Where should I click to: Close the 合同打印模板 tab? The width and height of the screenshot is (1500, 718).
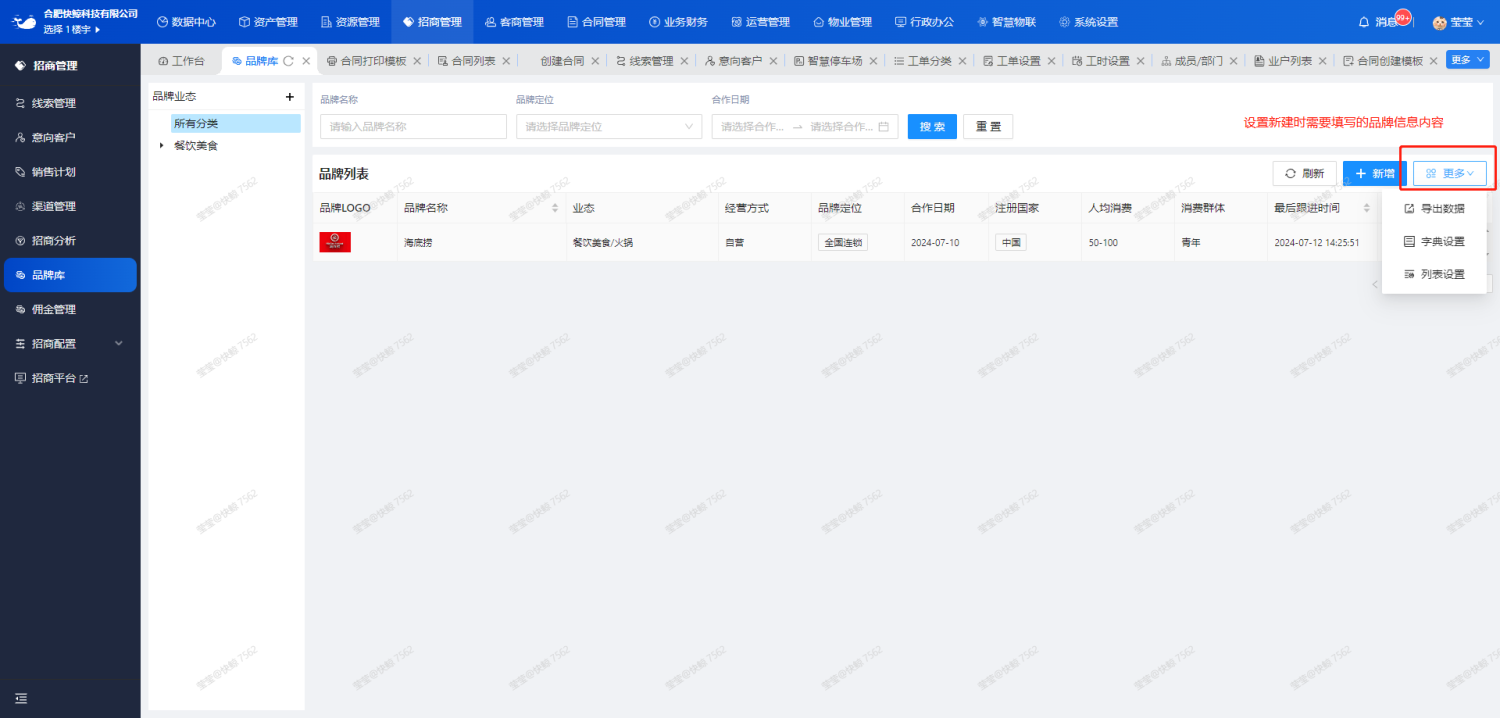tap(417, 61)
